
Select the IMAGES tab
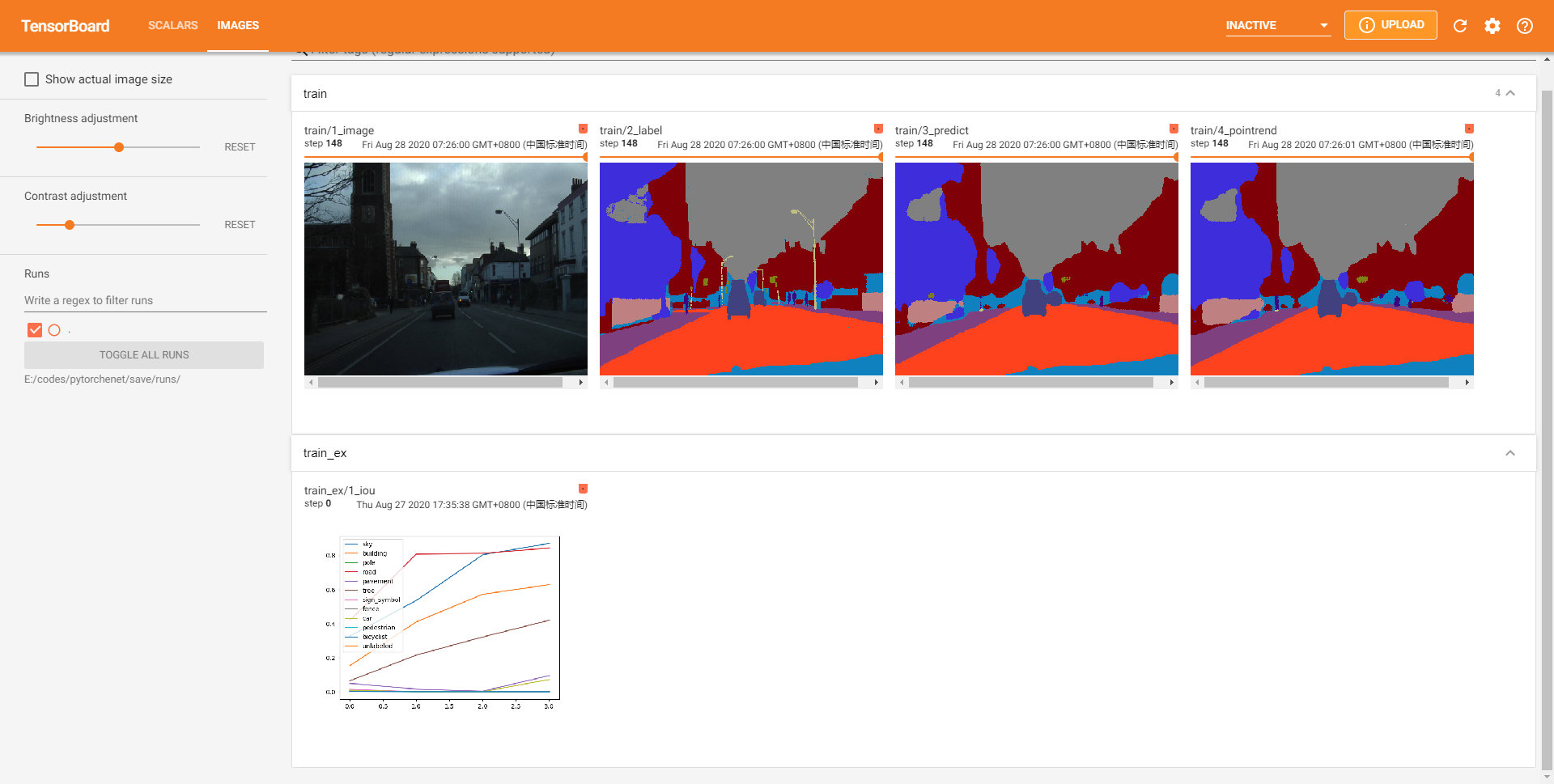pos(238,26)
